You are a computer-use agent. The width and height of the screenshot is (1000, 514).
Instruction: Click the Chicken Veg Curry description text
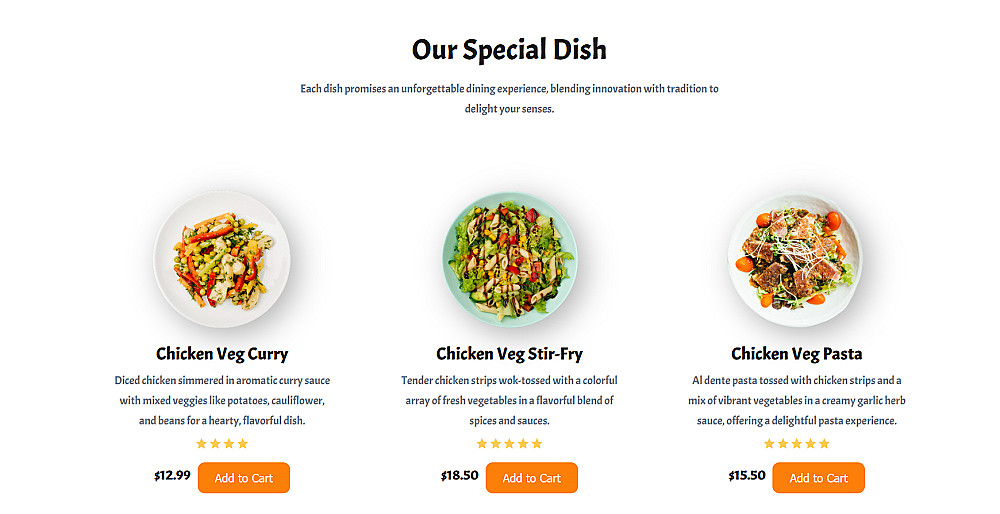(x=222, y=400)
